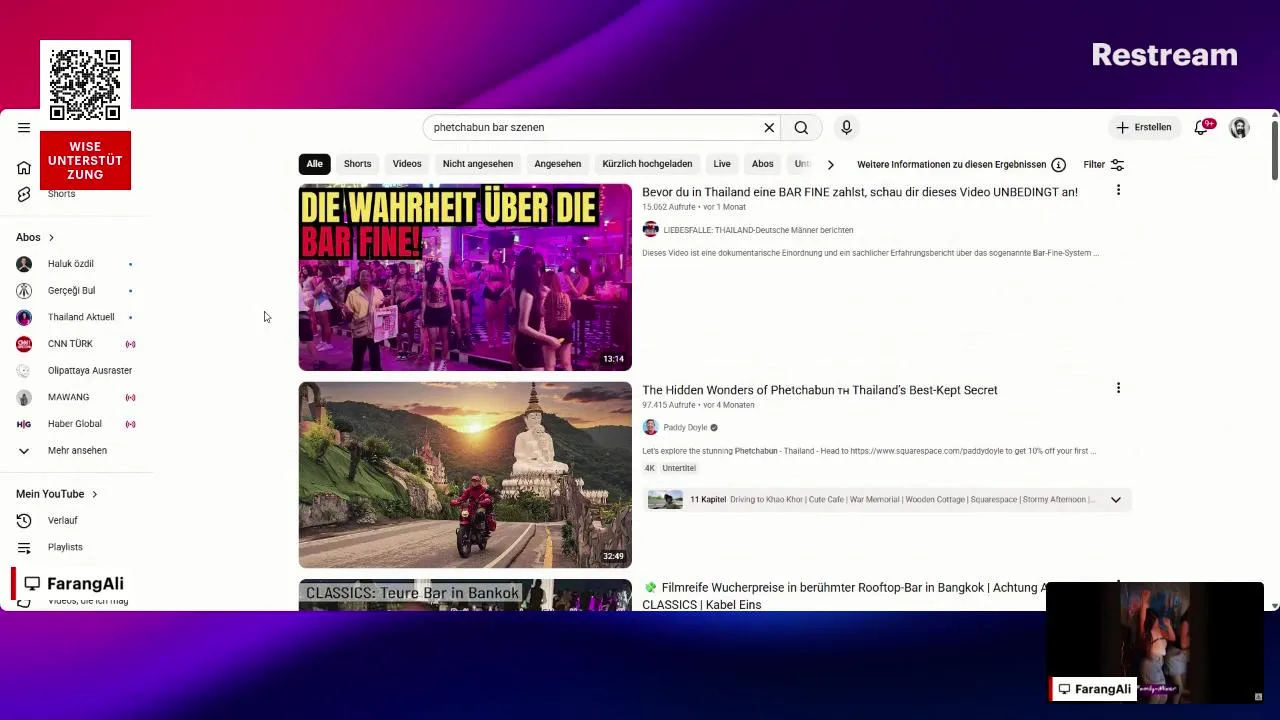The width and height of the screenshot is (1280, 720).
Task: Open the Filter options
Action: pyautogui.click(x=1104, y=165)
